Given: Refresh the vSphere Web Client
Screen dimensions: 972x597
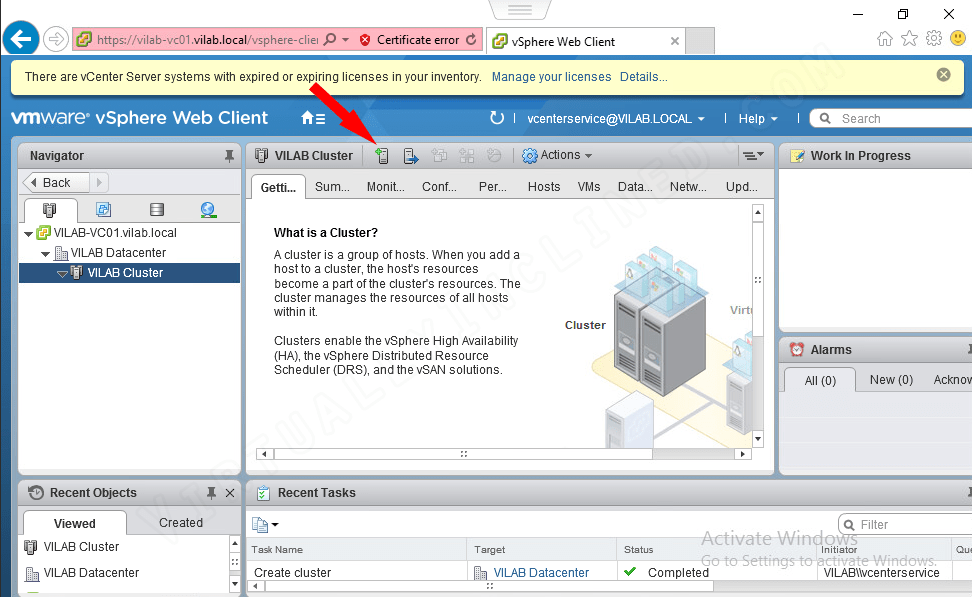Looking at the screenshot, I should 497,117.
